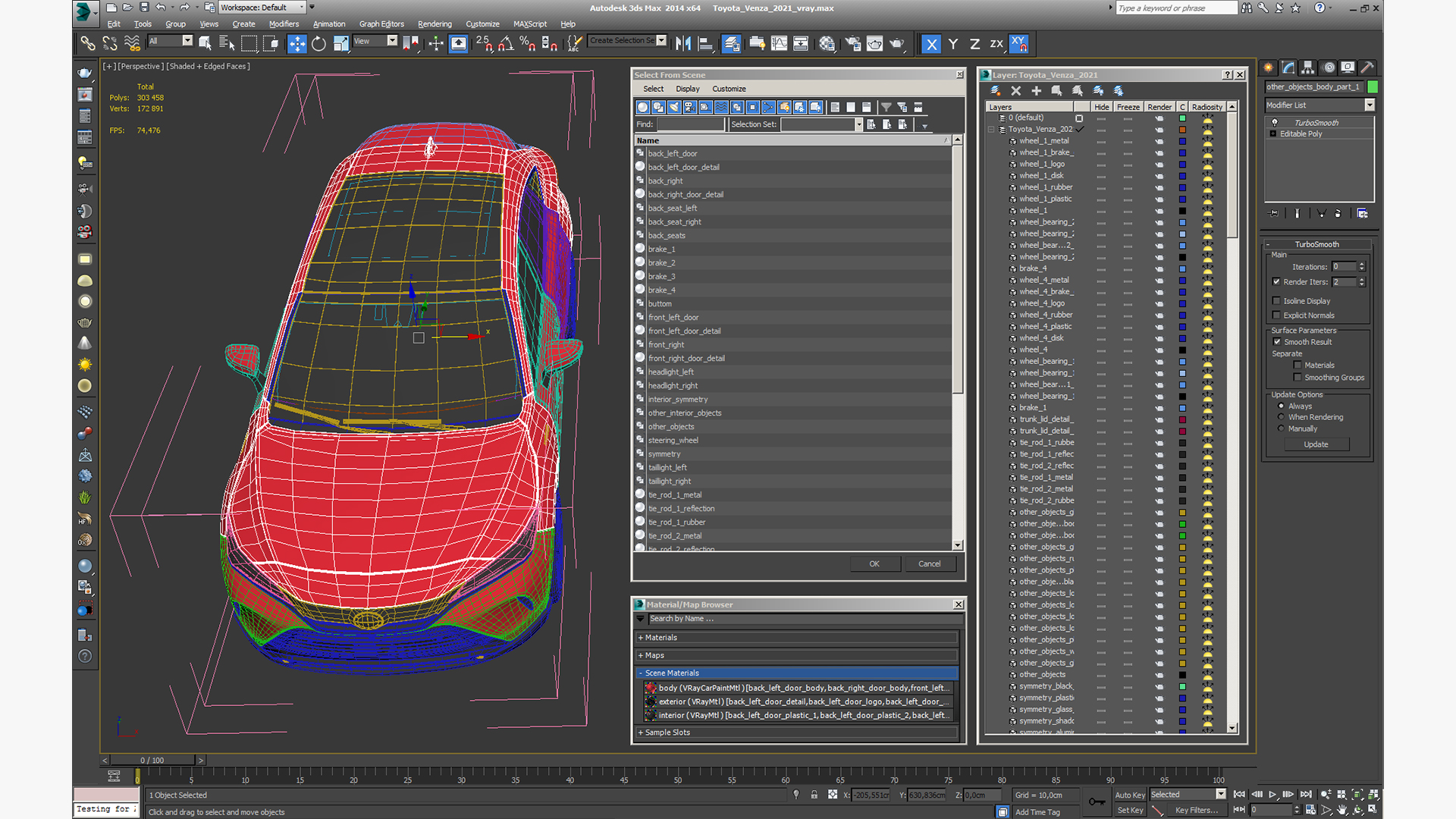Enable Explicit Normals checkbox
Viewport: 1456px width, 819px height.
[1276, 315]
